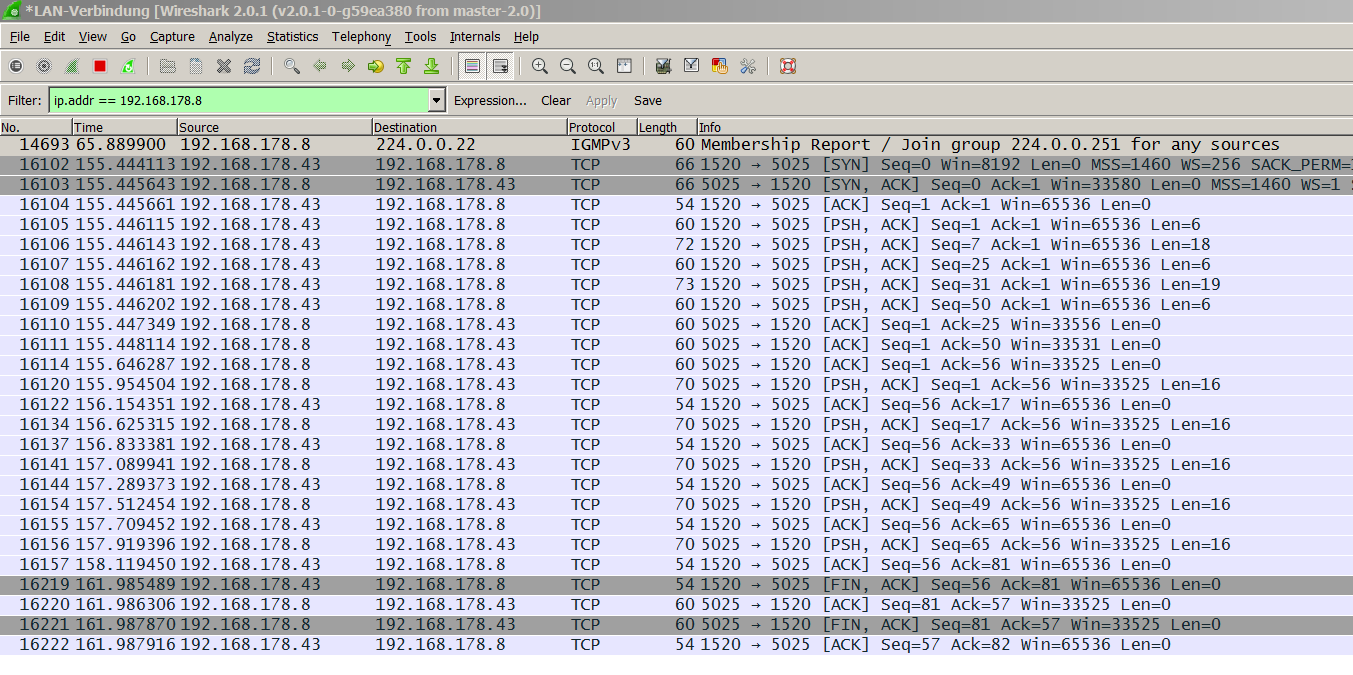Select packet 16102 SYN row

click(x=676, y=164)
